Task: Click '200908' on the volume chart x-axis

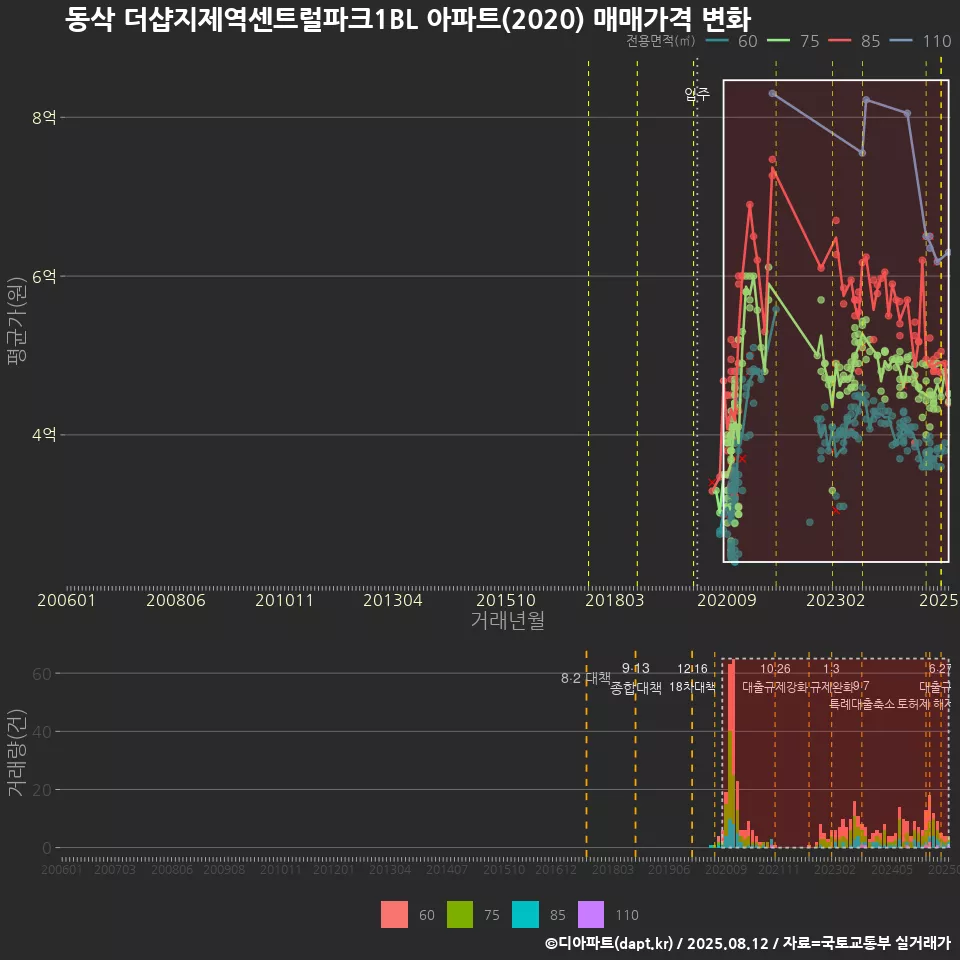Action: [x=224, y=869]
